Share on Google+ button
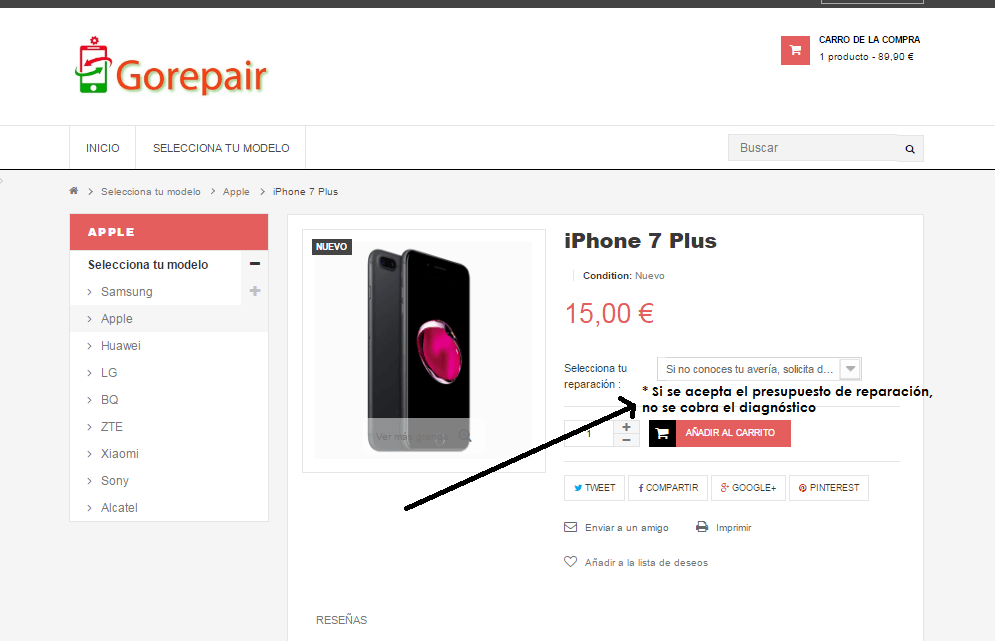995x641 pixels. point(748,488)
